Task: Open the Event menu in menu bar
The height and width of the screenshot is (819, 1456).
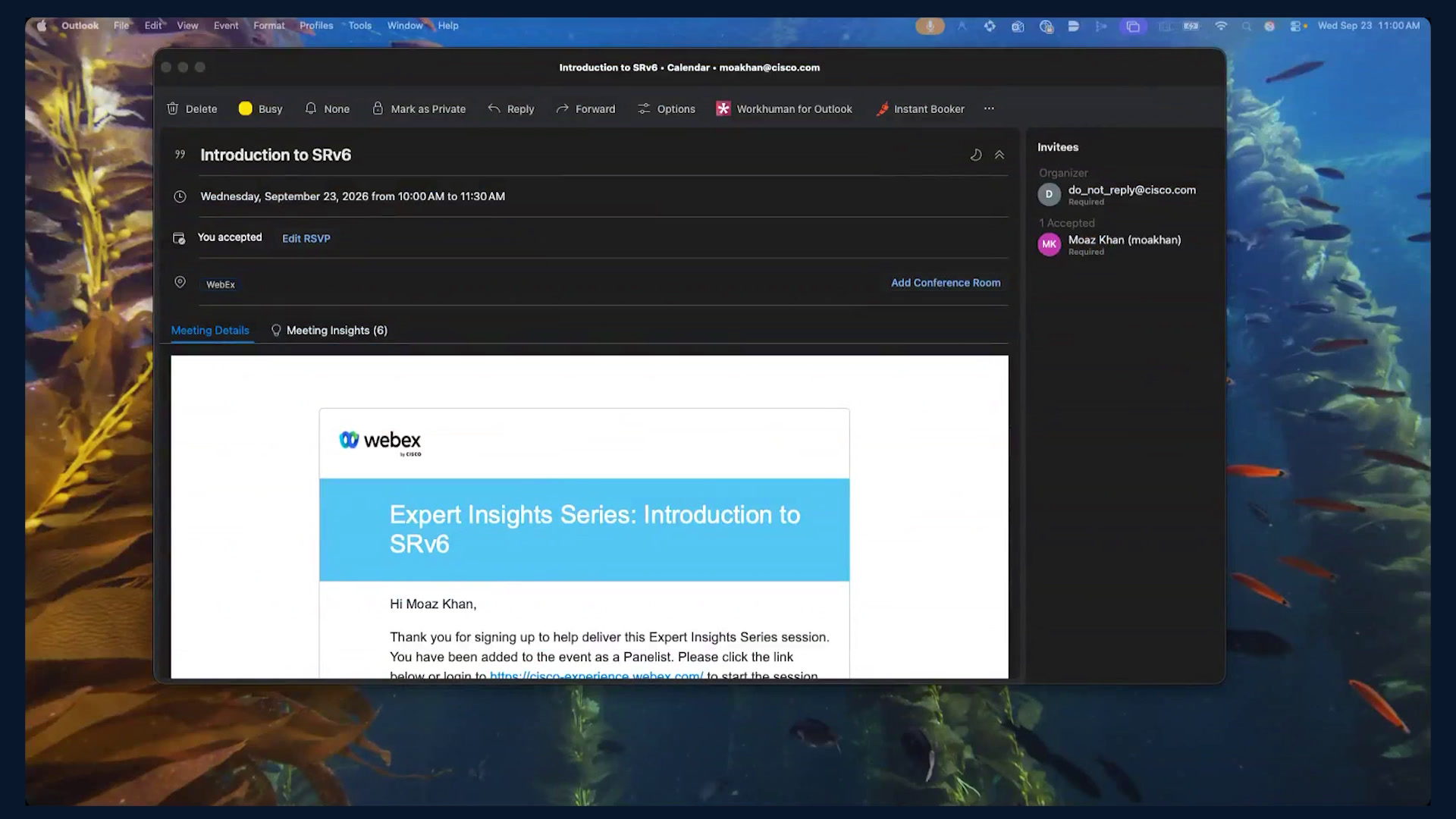Action: pyautogui.click(x=226, y=25)
